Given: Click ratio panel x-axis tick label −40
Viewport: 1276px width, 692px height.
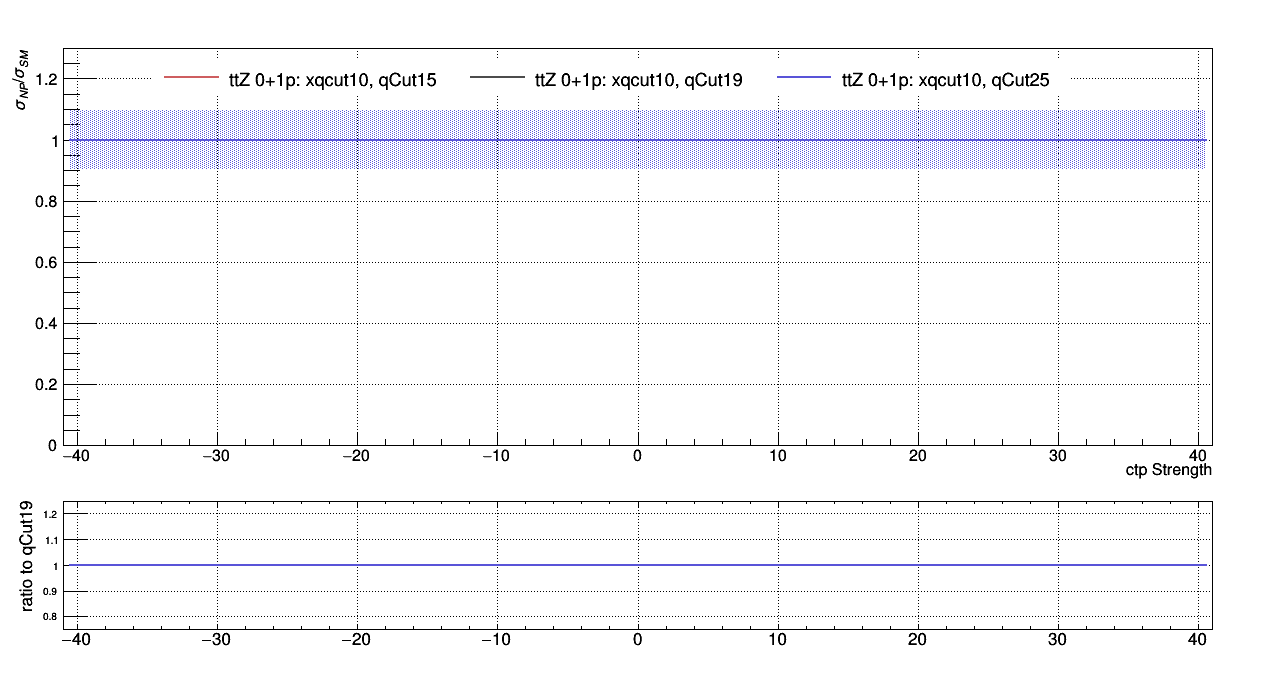Looking at the screenshot, I should coord(77,638).
